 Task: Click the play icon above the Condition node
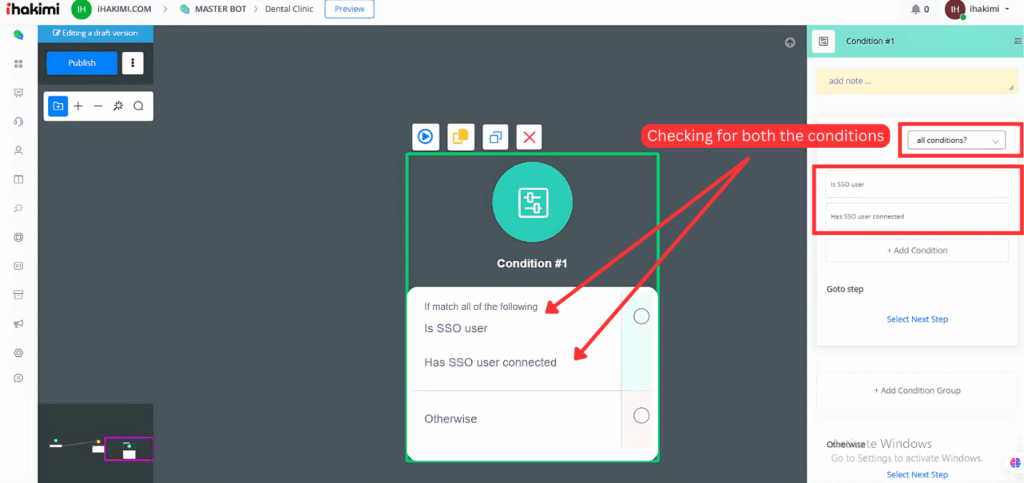point(425,137)
